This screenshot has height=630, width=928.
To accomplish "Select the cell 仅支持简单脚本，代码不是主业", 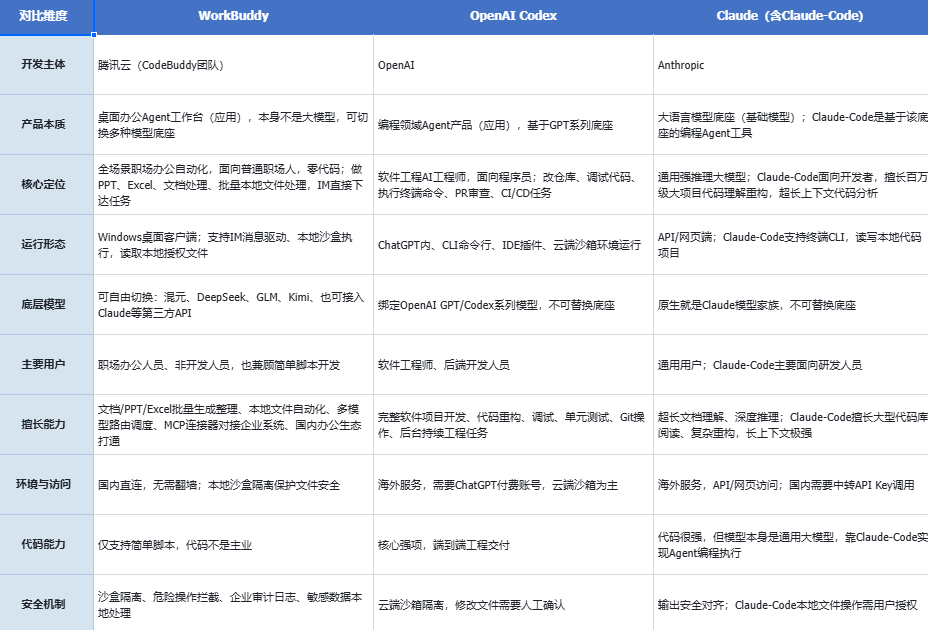I will (x=233, y=545).
